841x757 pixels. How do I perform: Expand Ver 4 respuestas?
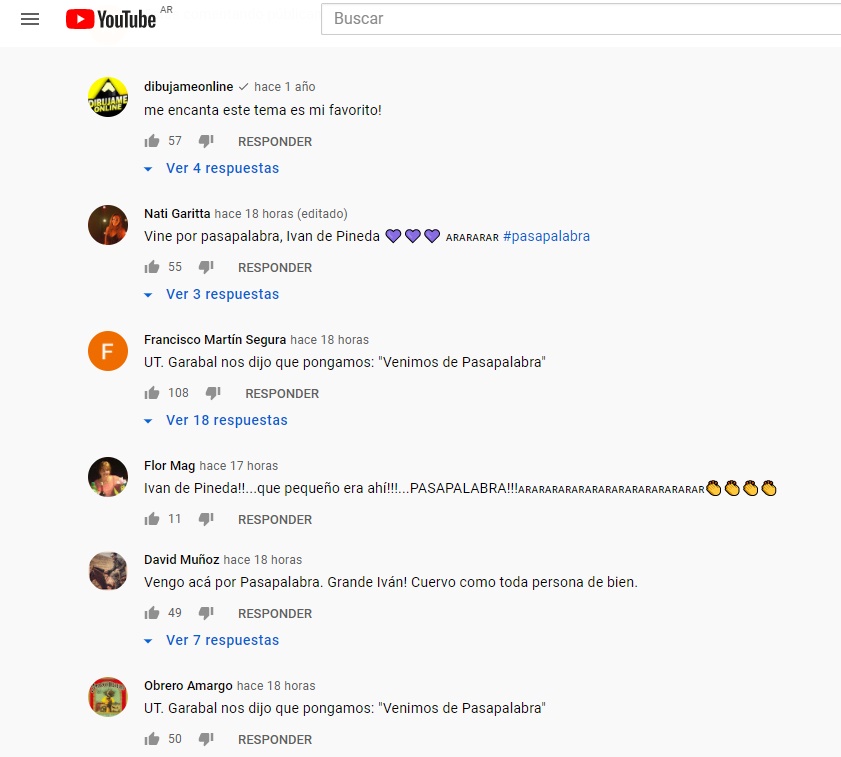coord(212,168)
